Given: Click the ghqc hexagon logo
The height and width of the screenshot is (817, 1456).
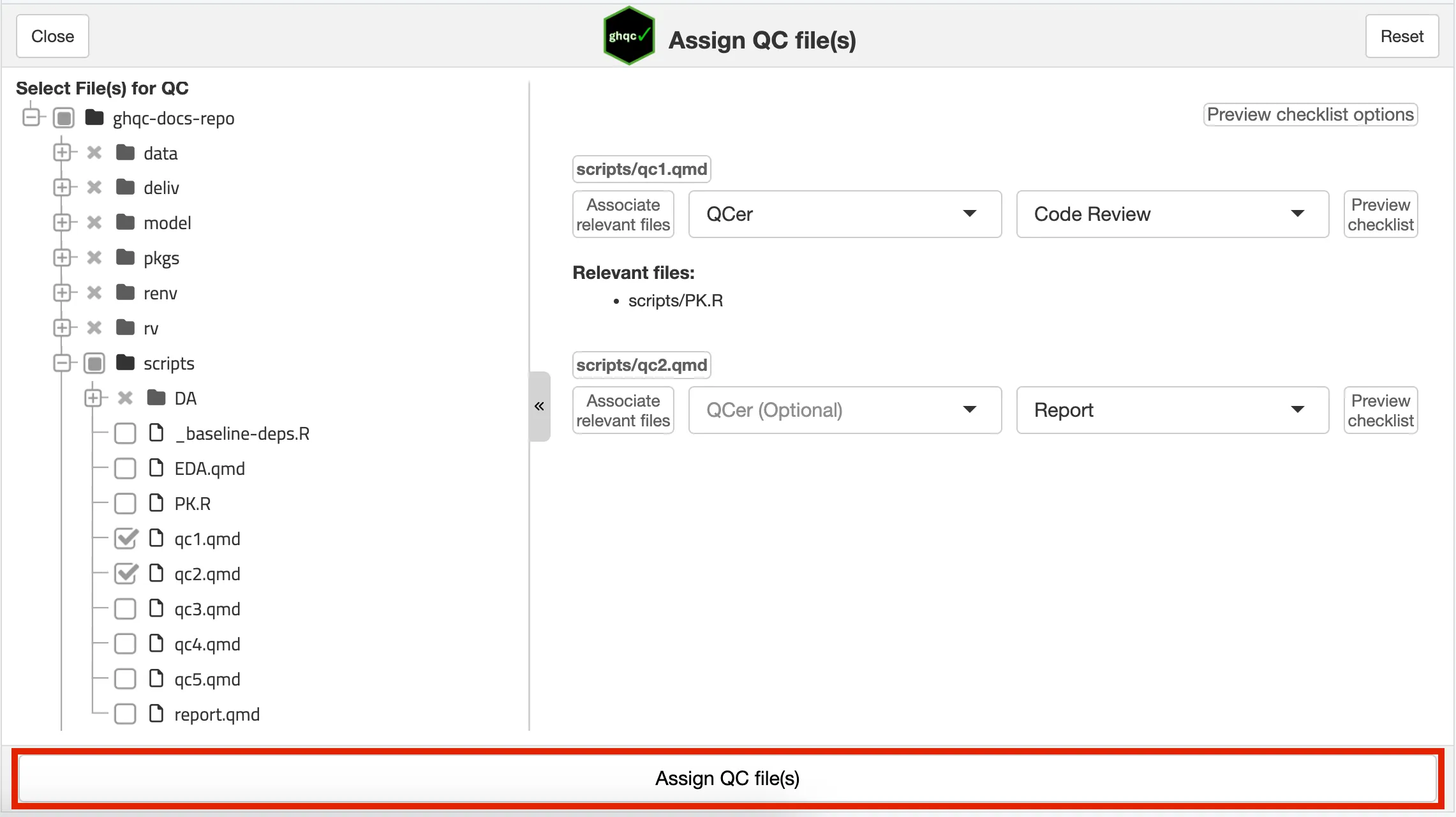Looking at the screenshot, I should [x=628, y=36].
